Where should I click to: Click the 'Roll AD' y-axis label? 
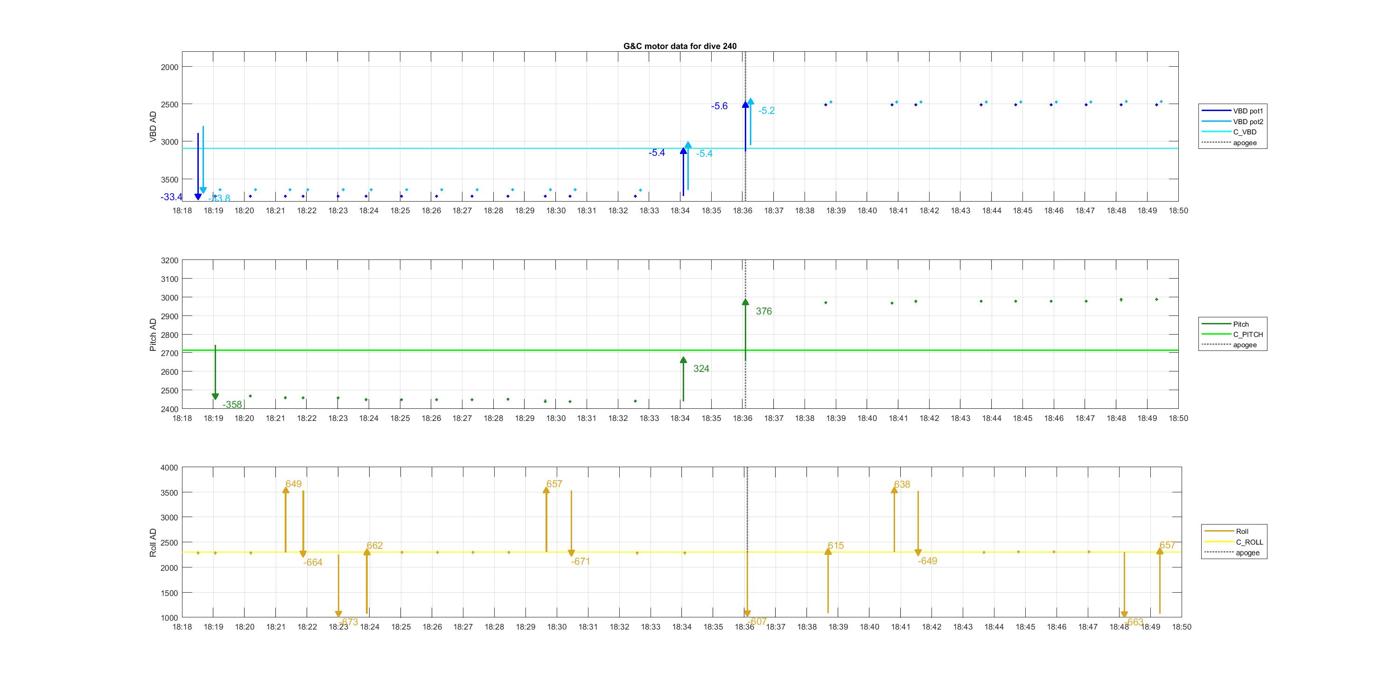pos(154,543)
